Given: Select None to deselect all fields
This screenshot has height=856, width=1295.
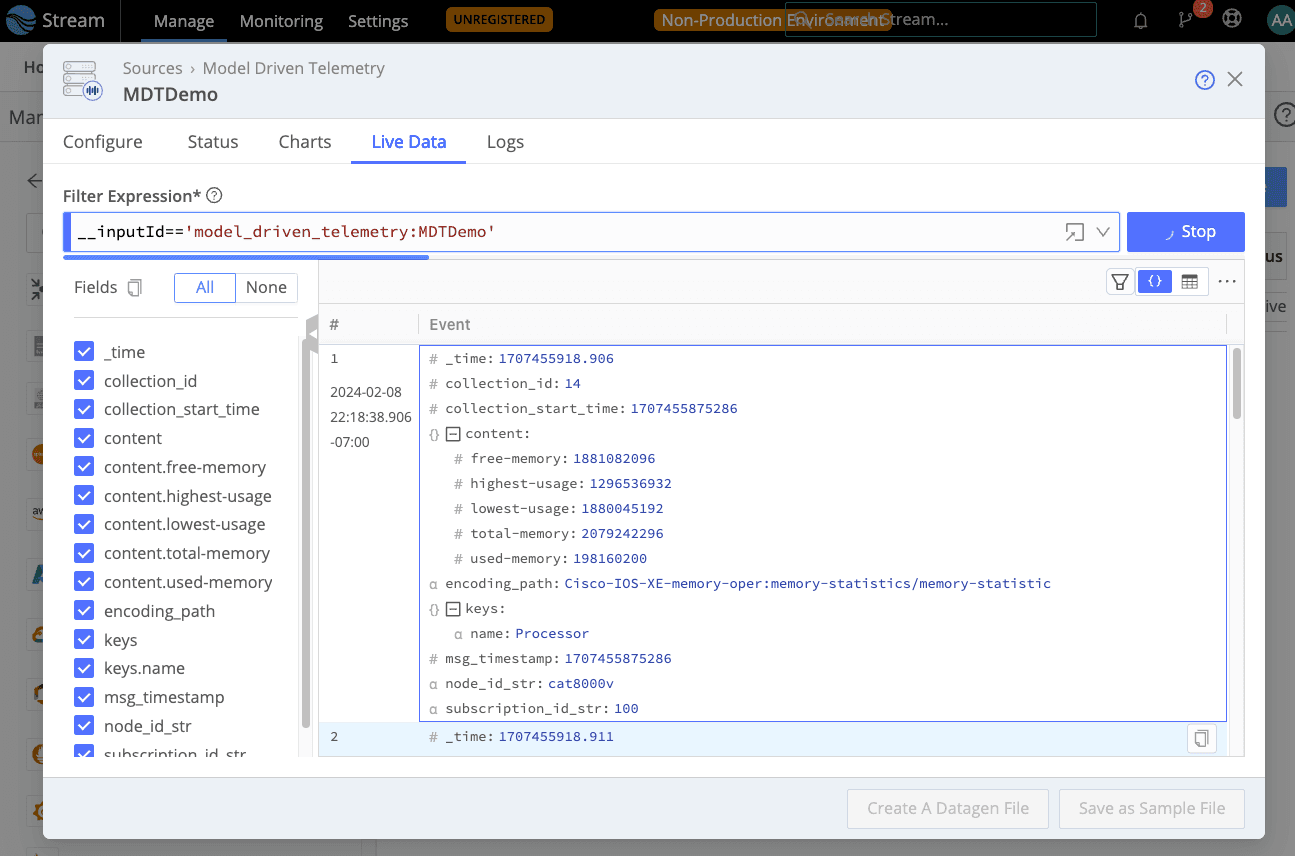Looking at the screenshot, I should (266, 288).
